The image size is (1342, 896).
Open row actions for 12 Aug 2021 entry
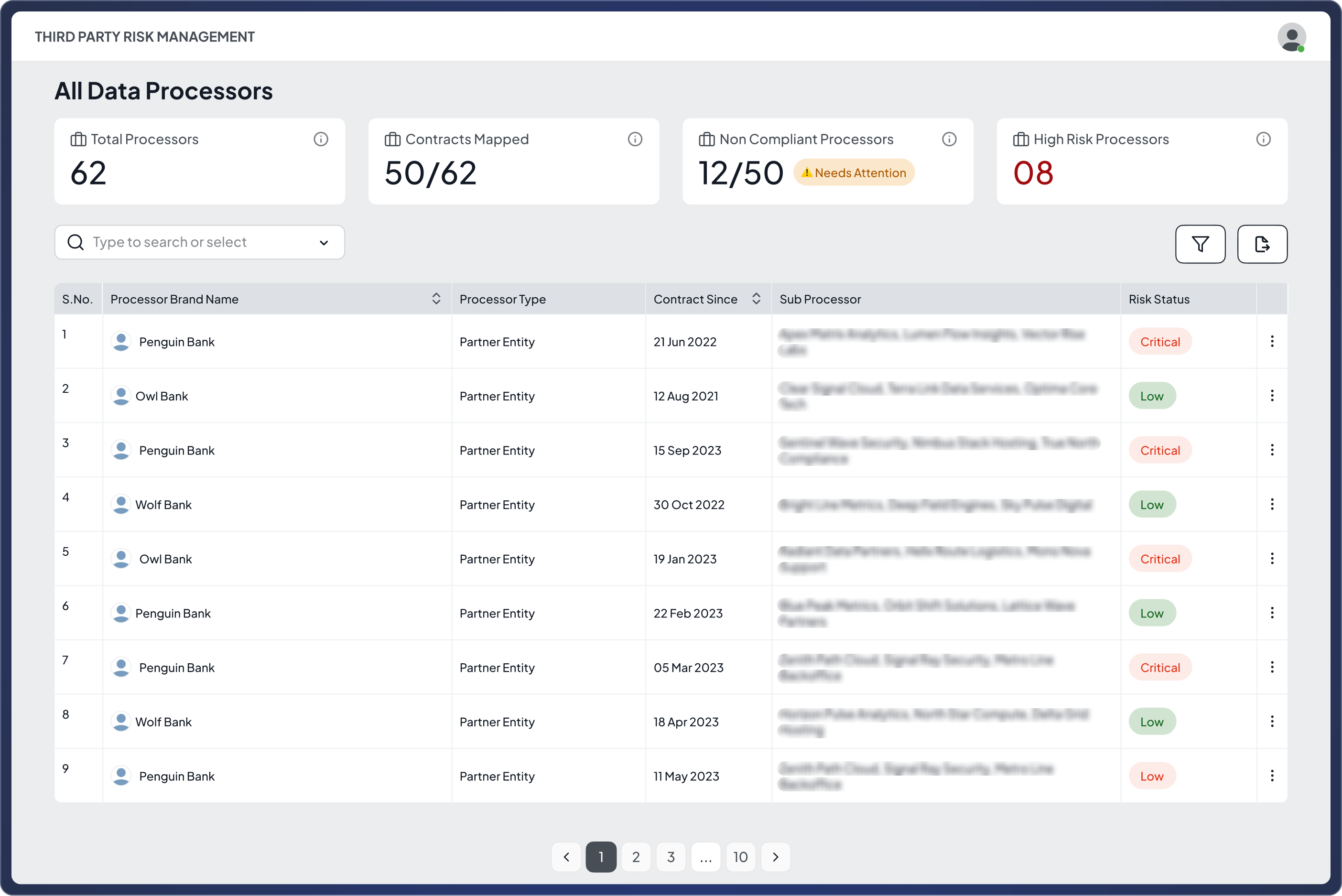tap(1272, 395)
